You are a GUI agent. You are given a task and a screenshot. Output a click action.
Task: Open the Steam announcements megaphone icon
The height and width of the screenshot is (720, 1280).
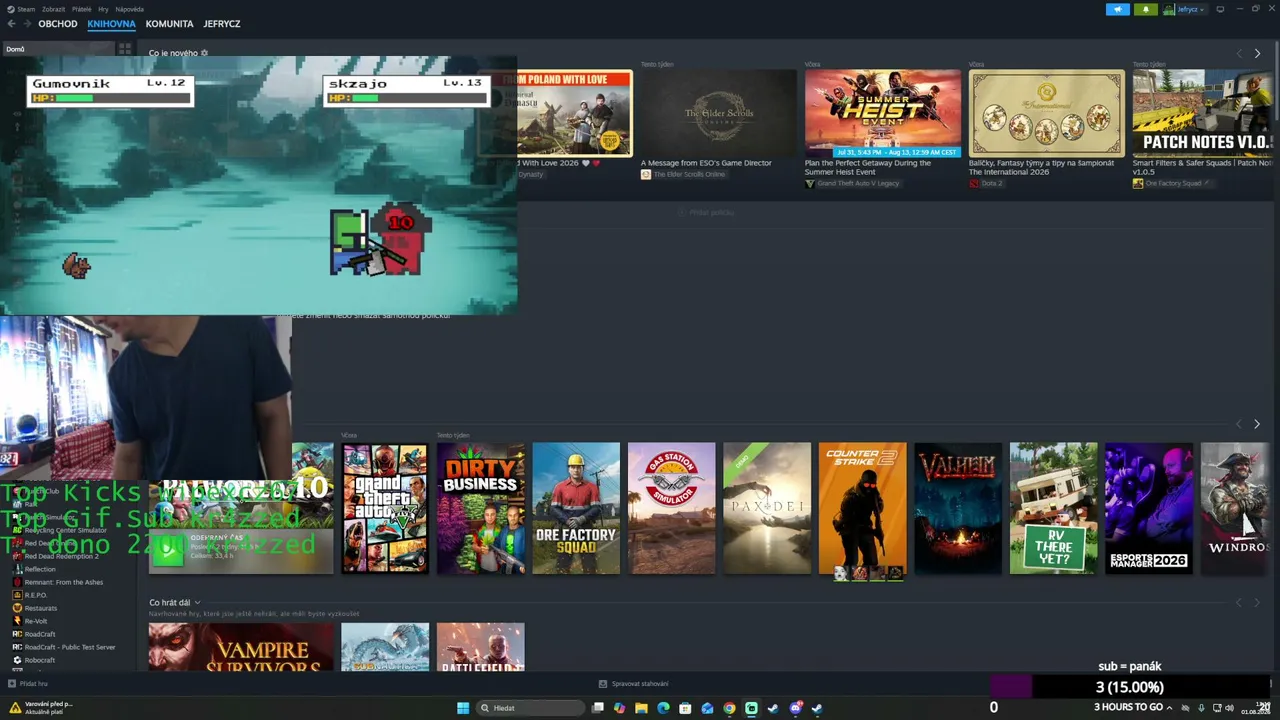pos(1117,9)
